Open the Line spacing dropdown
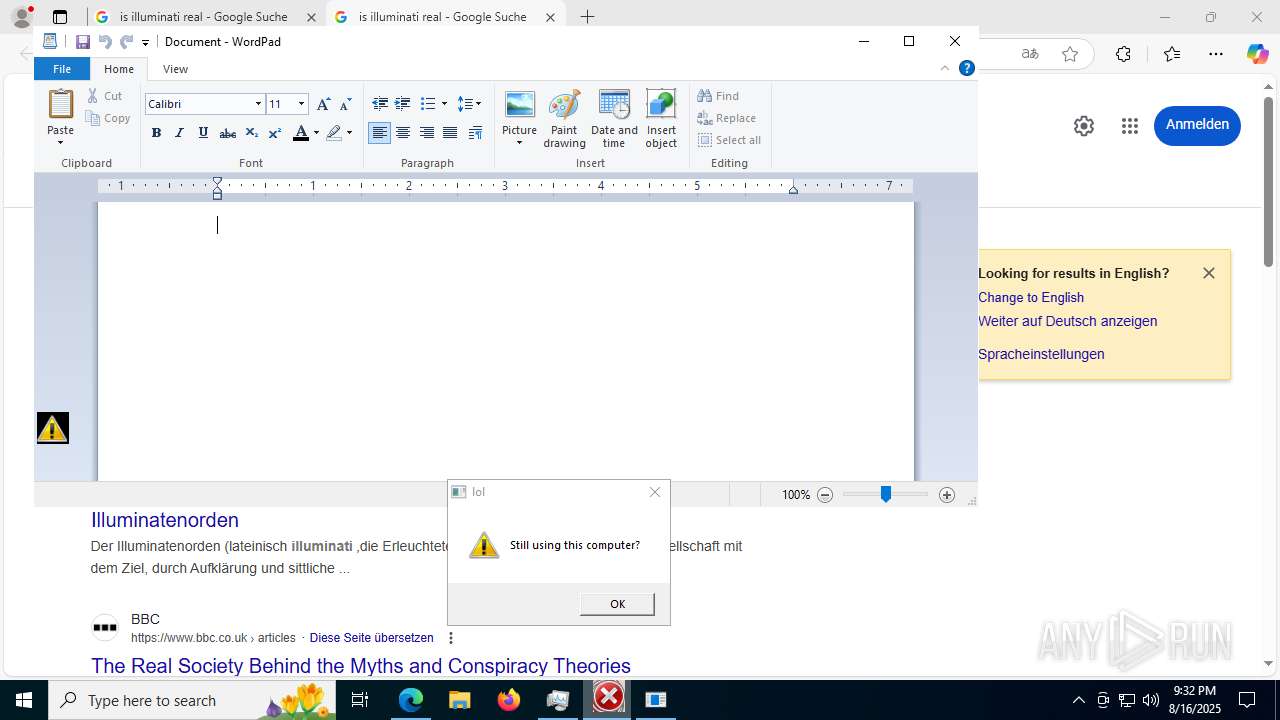 click(469, 104)
